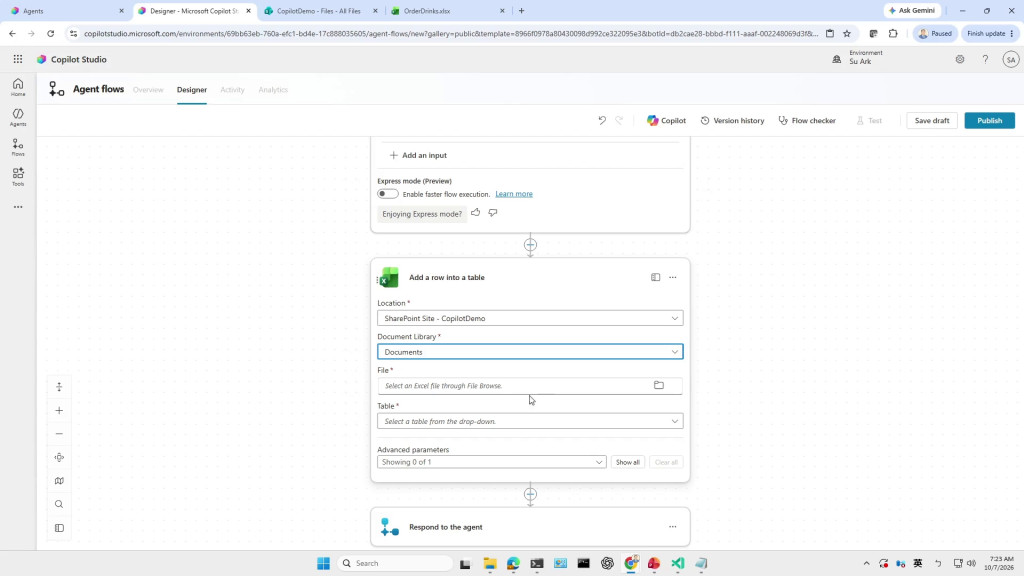Viewport: 1024px width, 576px height.
Task: Open the Table dropdown
Action: [530, 421]
